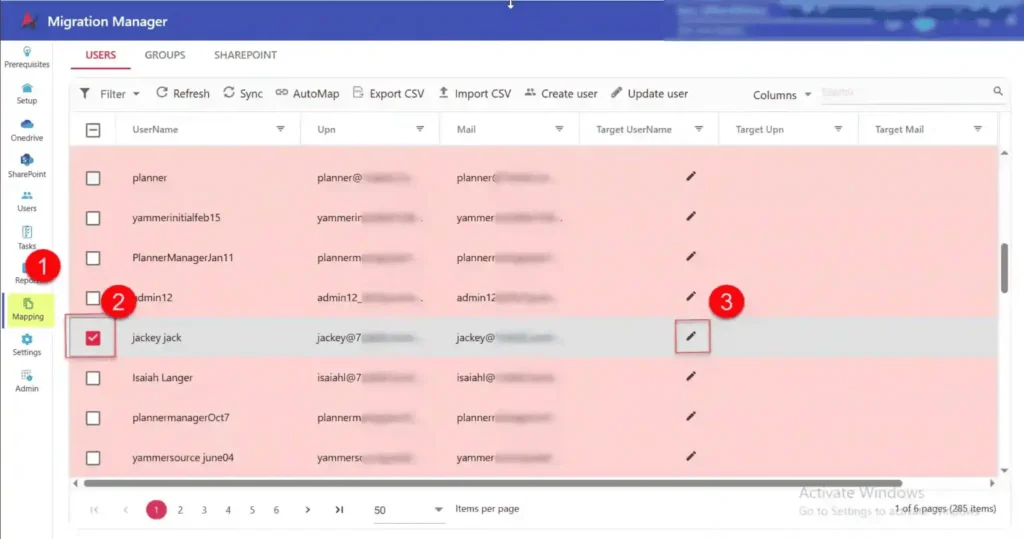
Task: Open the items per page dropdown
Action: [x=408, y=510]
